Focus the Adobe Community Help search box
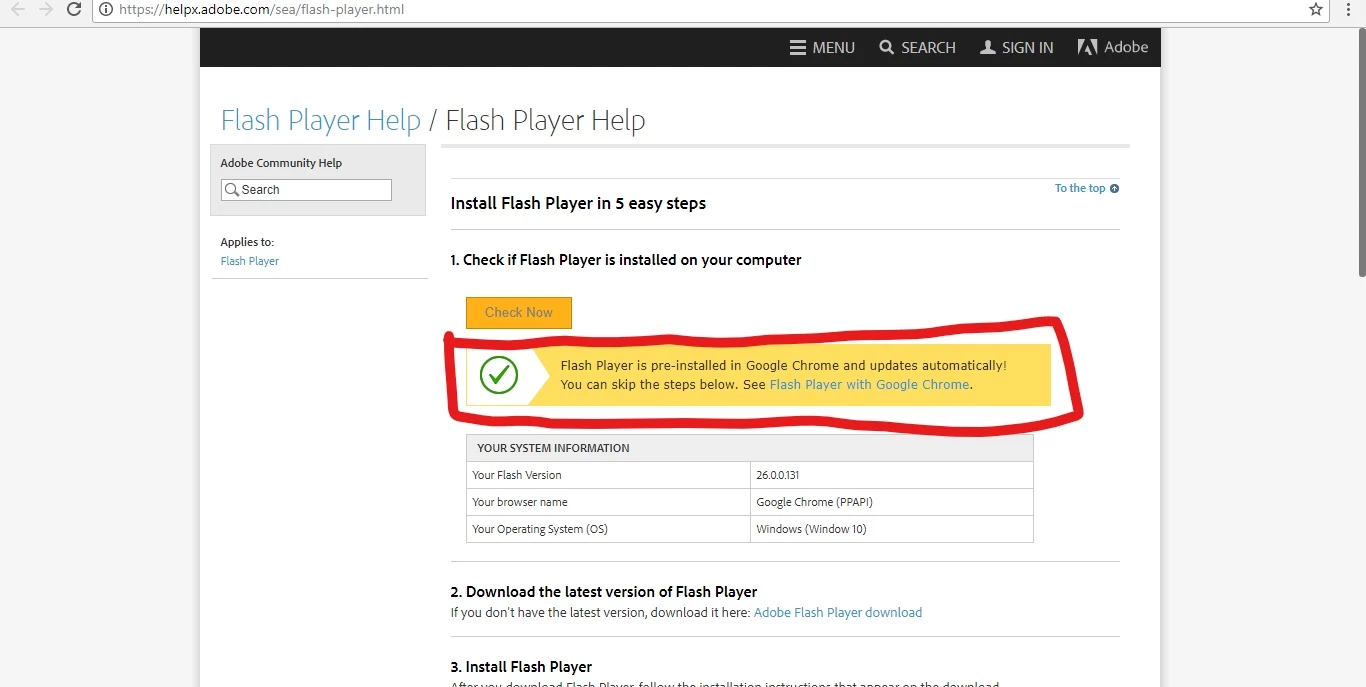The height and width of the screenshot is (687, 1366). tap(306, 190)
